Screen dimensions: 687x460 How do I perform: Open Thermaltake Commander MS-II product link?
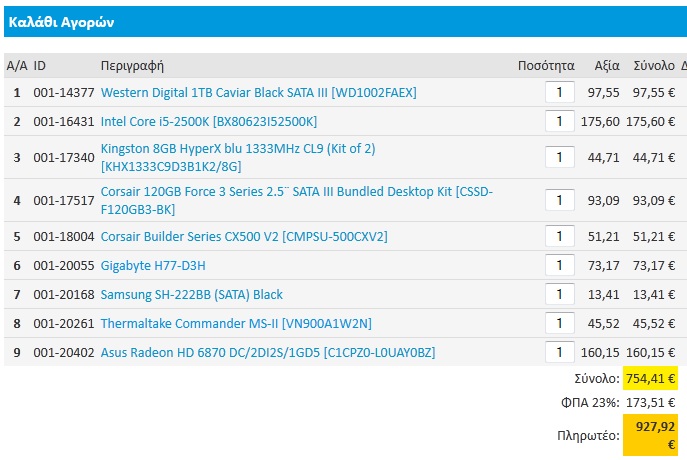pyautogui.click(x=236, y=323)
